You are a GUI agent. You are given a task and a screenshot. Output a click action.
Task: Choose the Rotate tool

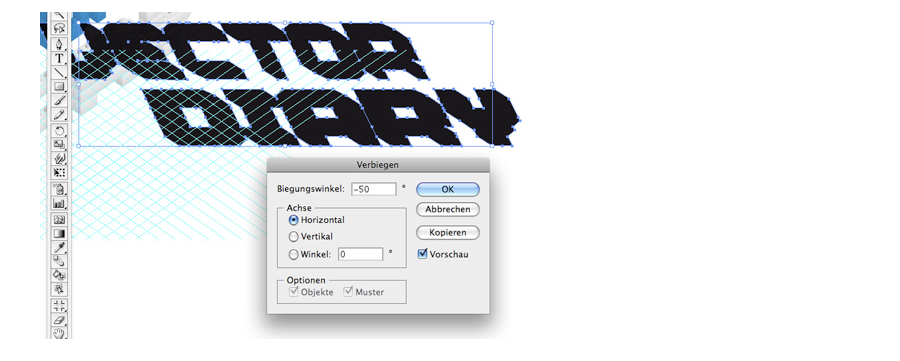point(60,131)
